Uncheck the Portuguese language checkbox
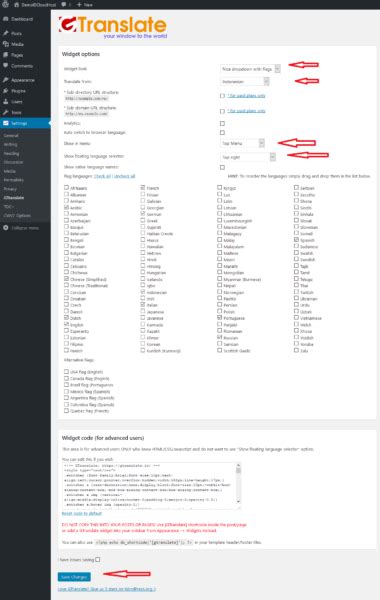380x600 pixels. click(220, 318)
